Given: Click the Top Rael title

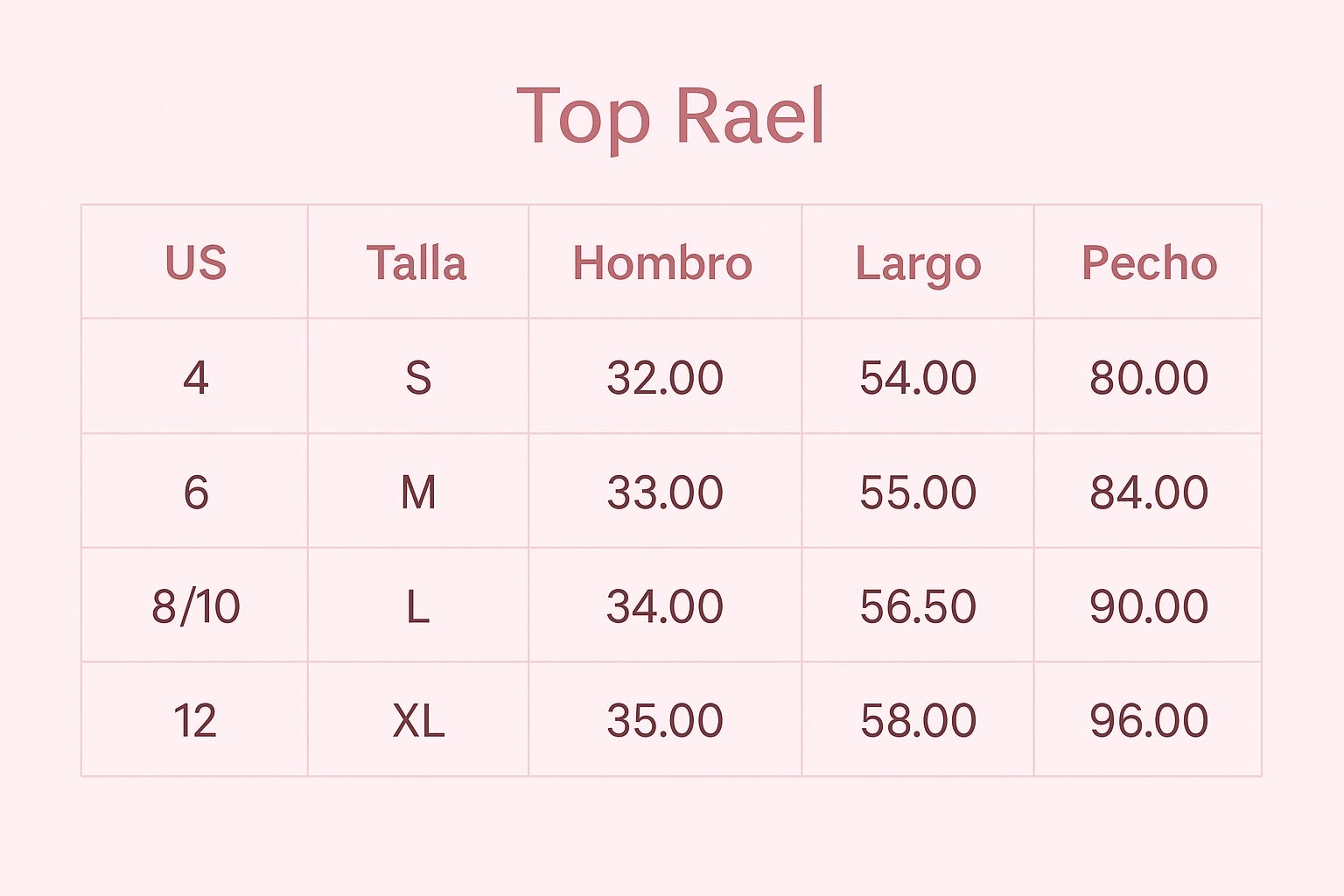Looking at the screenshot, I should [671, 116].
